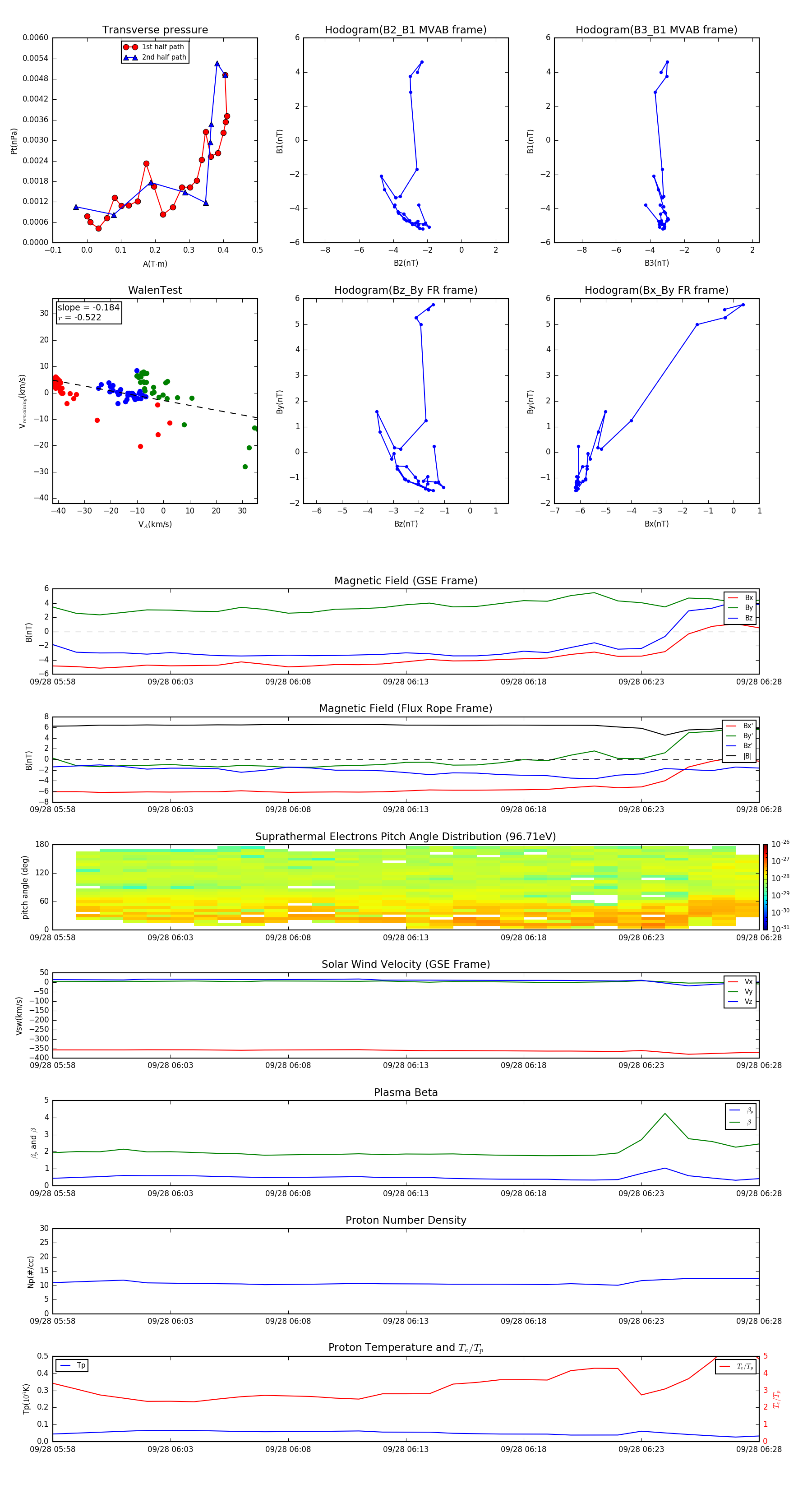Screen dimensions: 812x1489
Task: Click the 'Plasma Beta' plot title
Action: pyautogui.click(x=406, y=1092)
